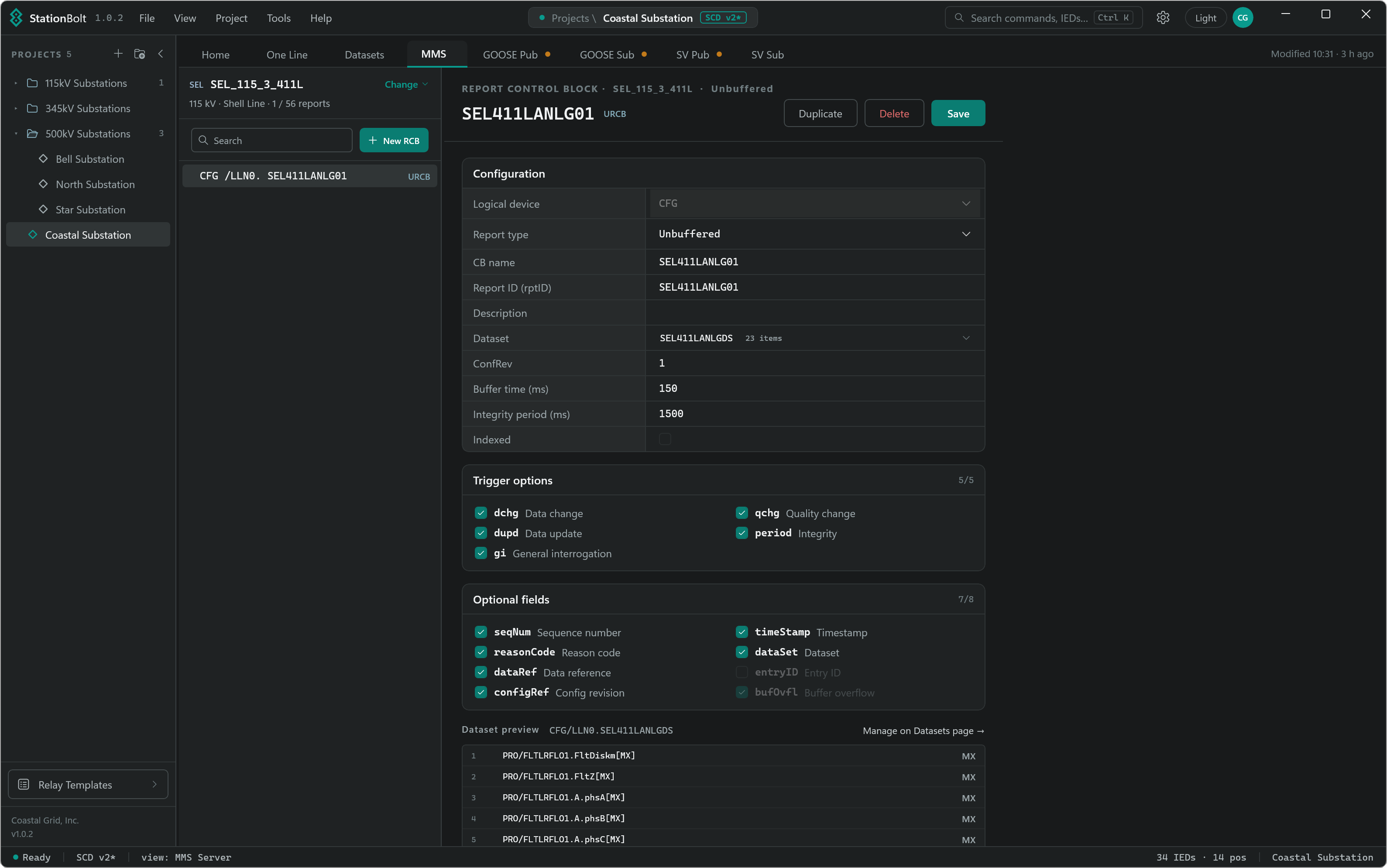This screenshot has height=868, width=1387.
Task: Click the SV Pub unsaved-change dot
Action: 719,54
